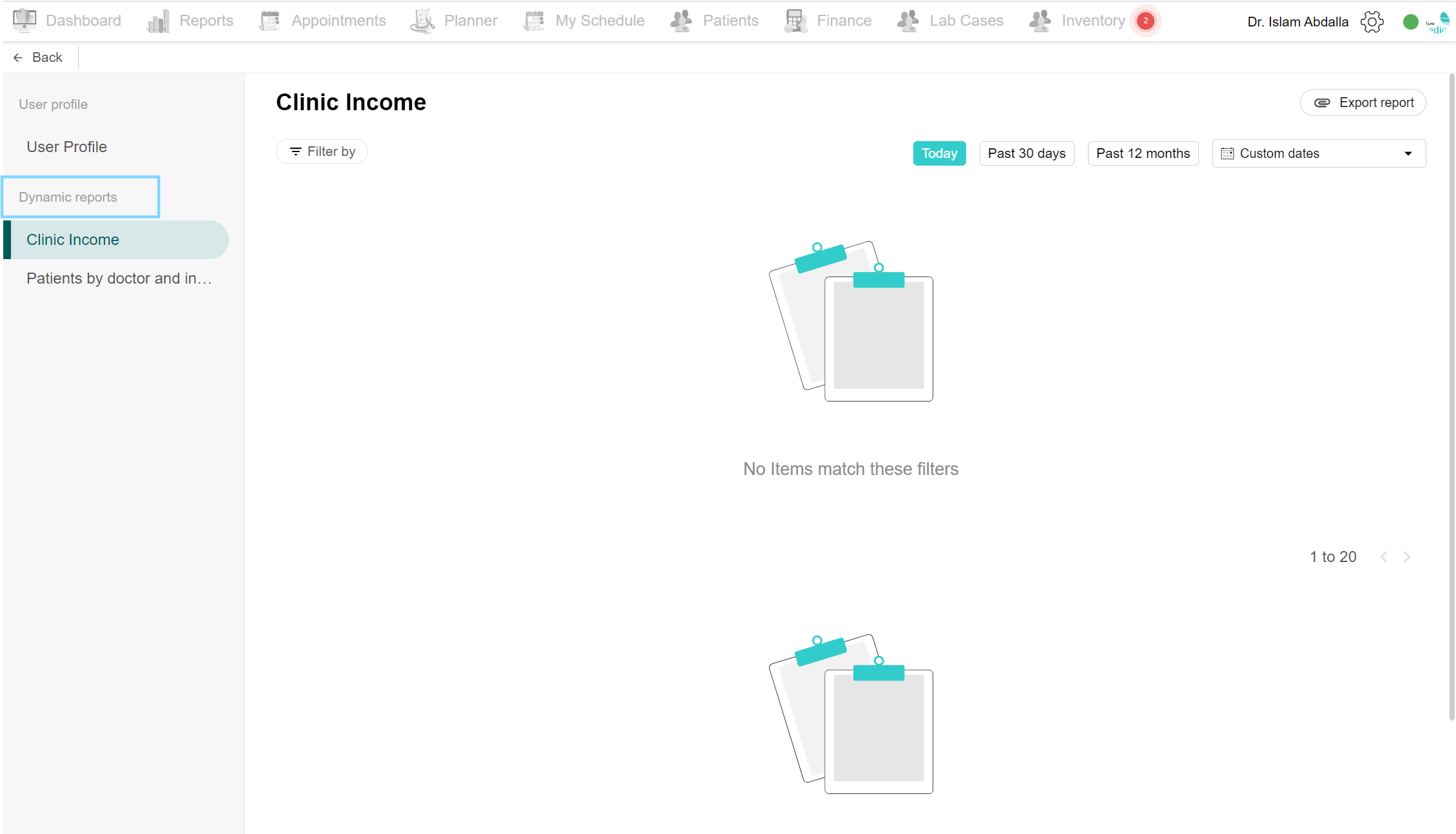This screenshot has width=1456, height=834.
Task: Open Patients by doctor and in… report
Action: [x=119, y=278]
